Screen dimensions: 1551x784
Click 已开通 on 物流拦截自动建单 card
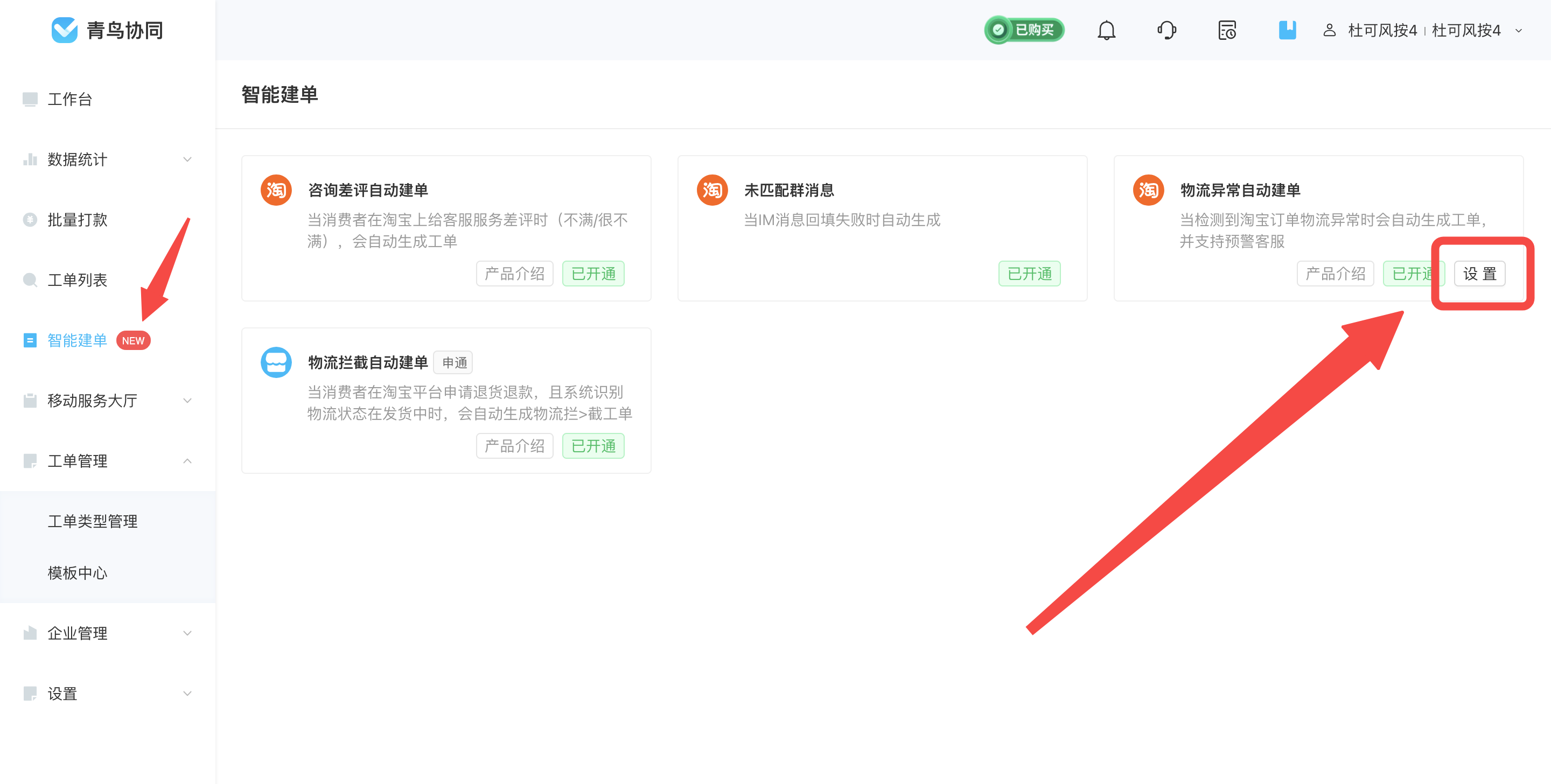click(x=593, y=446)
